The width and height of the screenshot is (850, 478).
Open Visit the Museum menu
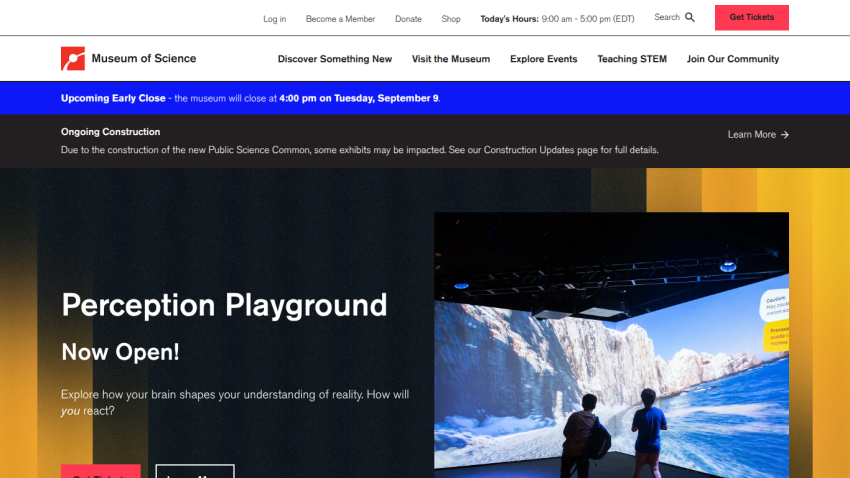click(450, 59)
